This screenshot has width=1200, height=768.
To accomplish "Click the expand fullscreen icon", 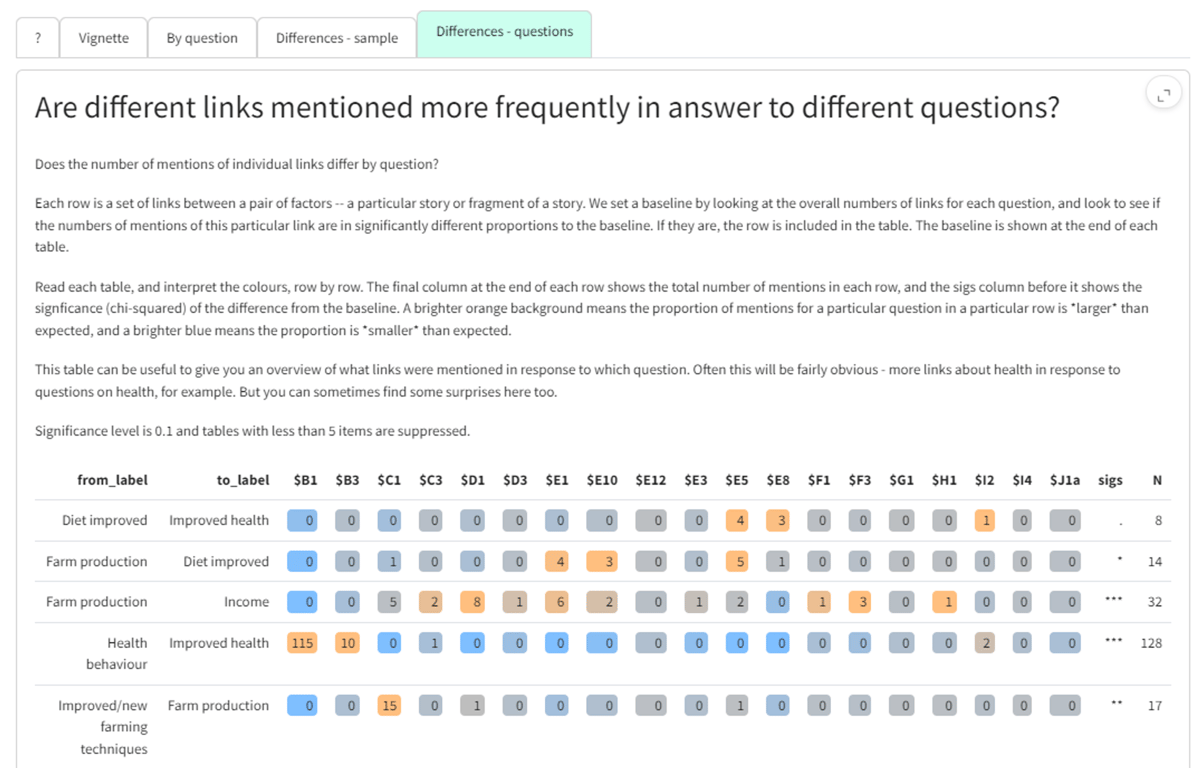I will (x=1162, y=96).
